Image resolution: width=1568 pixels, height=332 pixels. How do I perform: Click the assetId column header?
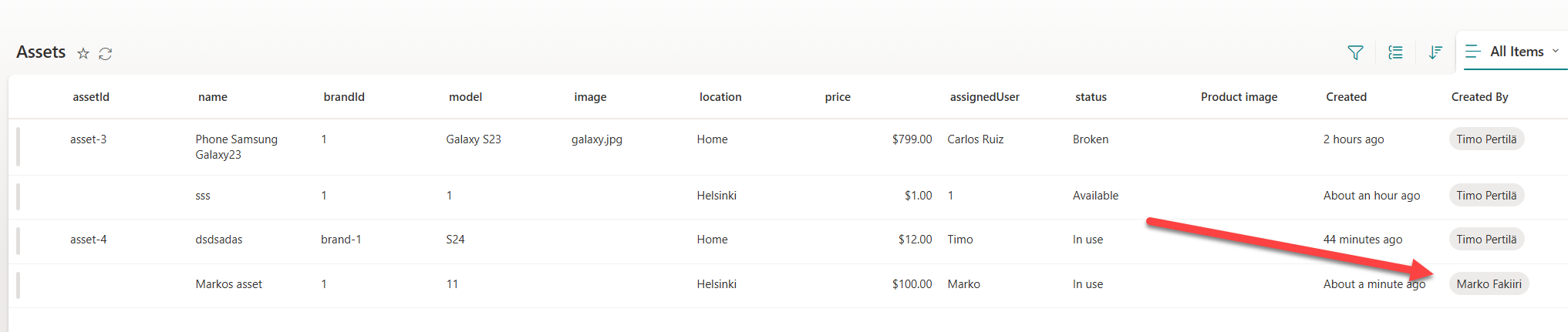click(x=91, y=97)
